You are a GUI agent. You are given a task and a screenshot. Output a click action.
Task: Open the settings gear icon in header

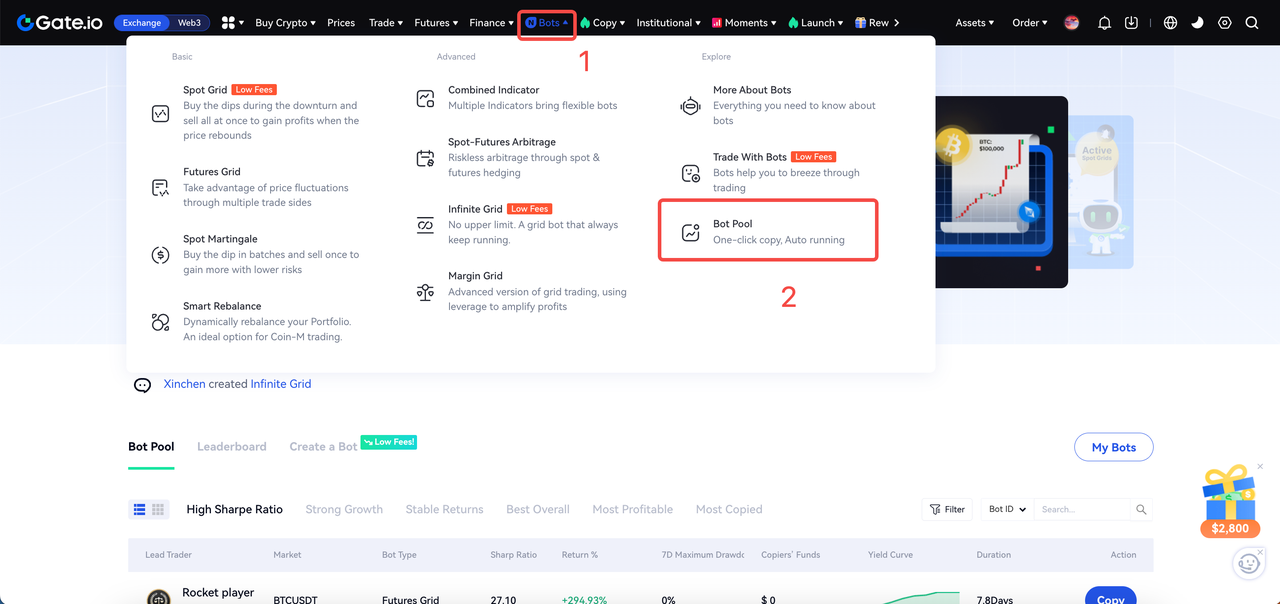coord(1224,23)
